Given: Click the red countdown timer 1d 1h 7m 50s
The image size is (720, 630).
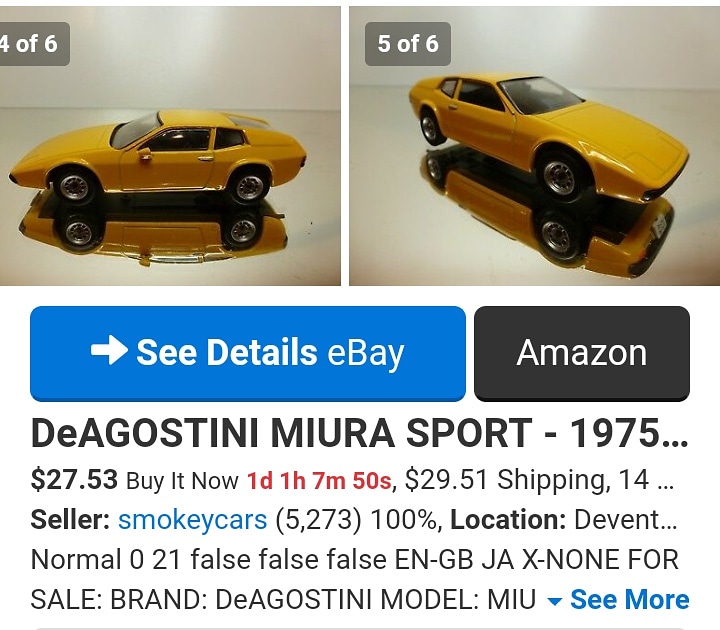Looking at the screenshot, I should click(319, 481).
